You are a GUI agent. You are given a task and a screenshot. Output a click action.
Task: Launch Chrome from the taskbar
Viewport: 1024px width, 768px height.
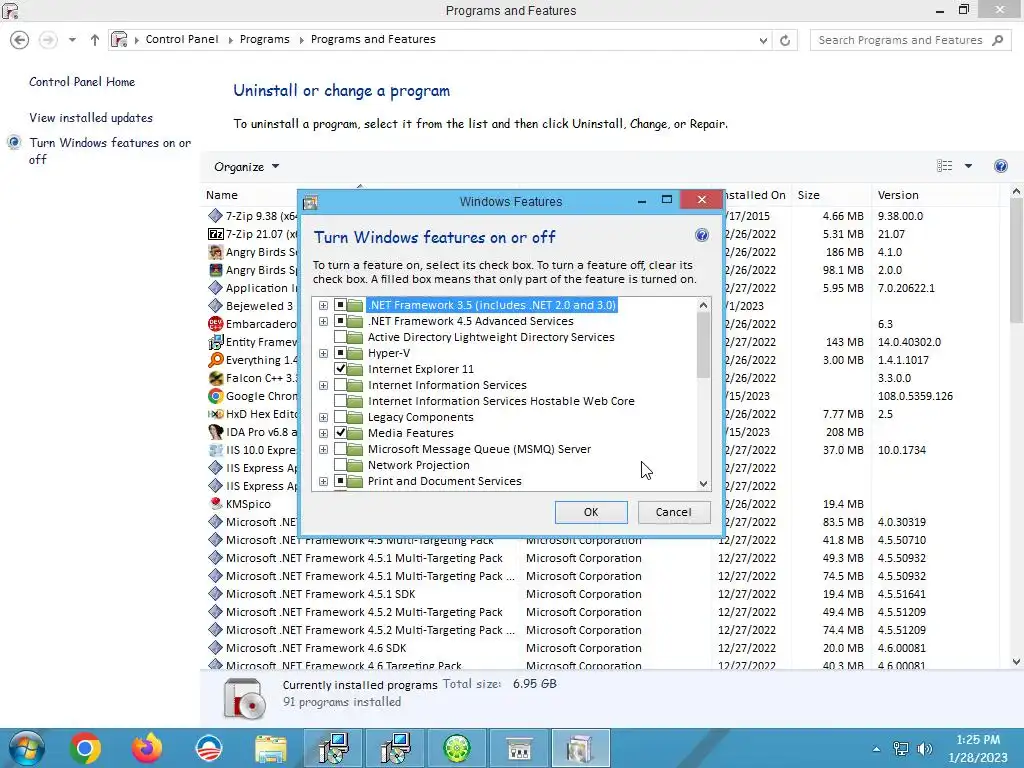[85, 748]
